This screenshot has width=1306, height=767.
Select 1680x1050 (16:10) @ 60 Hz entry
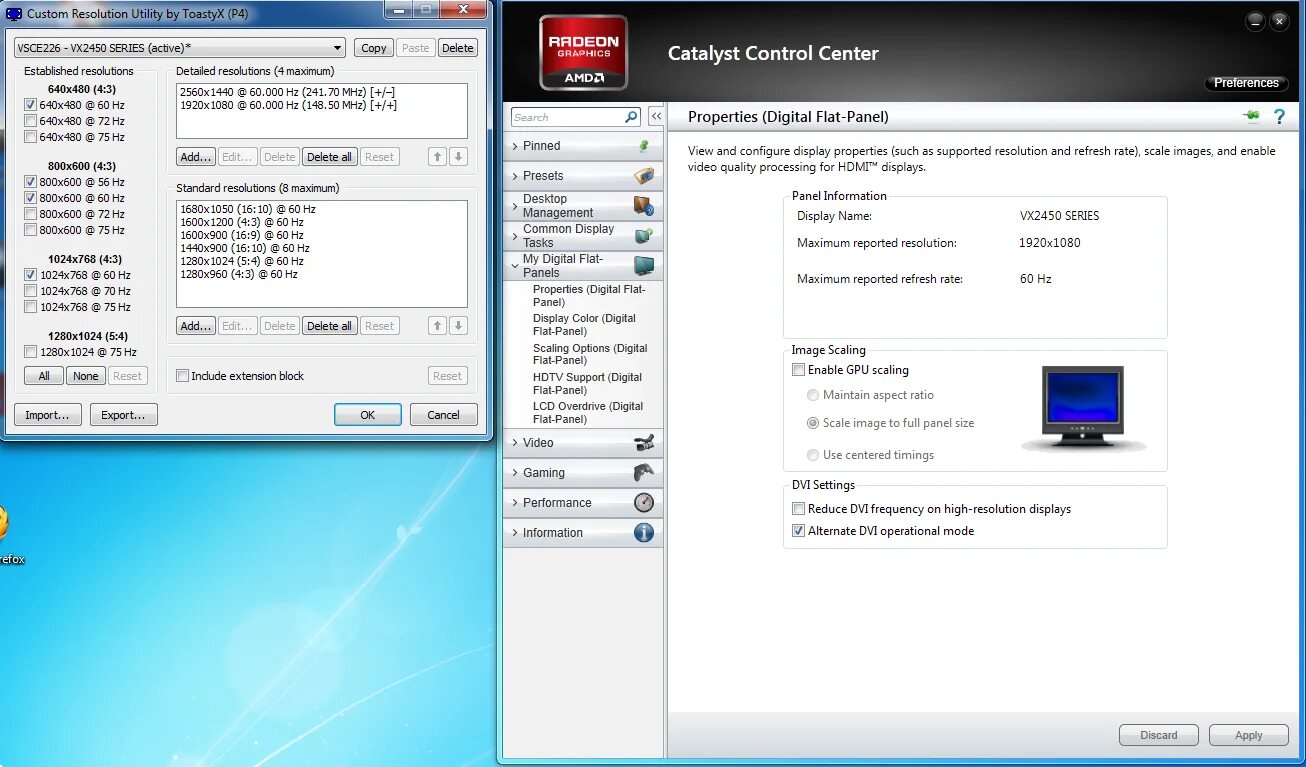point(248,209)
